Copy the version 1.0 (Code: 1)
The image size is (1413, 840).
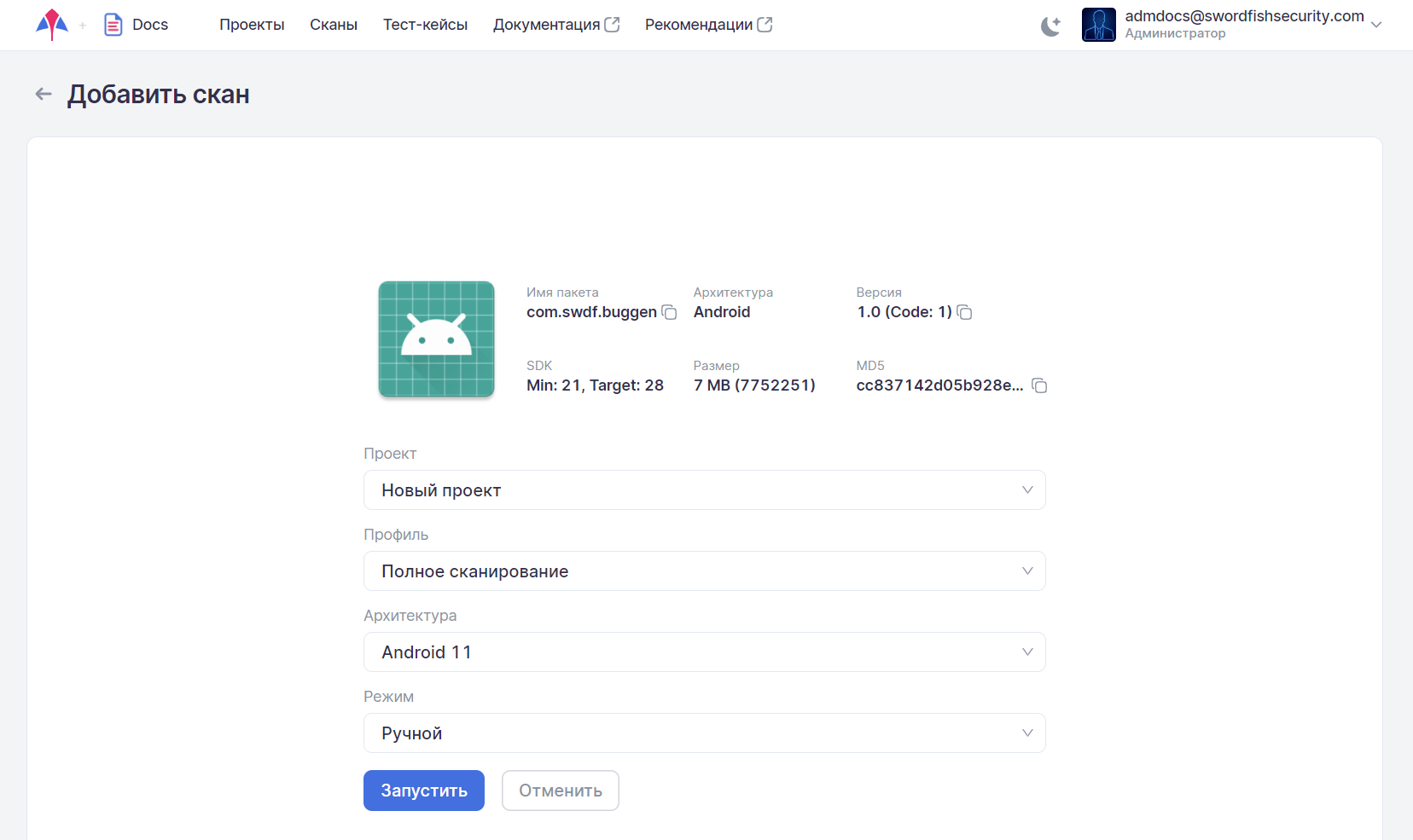(965, 313)
